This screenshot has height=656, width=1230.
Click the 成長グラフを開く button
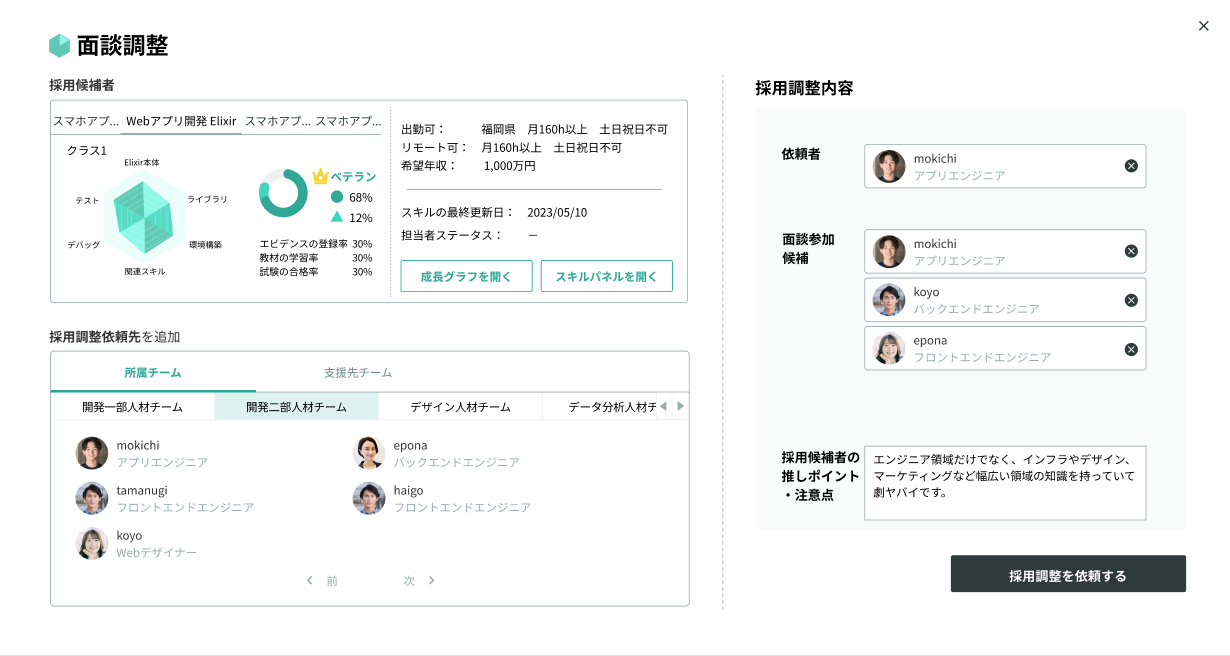466,276
